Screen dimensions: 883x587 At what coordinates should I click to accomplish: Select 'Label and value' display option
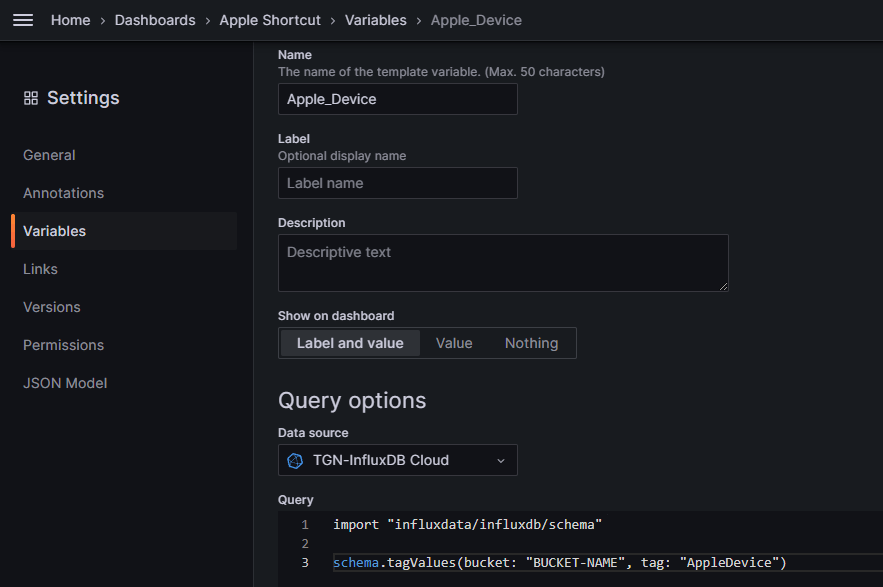350,343
